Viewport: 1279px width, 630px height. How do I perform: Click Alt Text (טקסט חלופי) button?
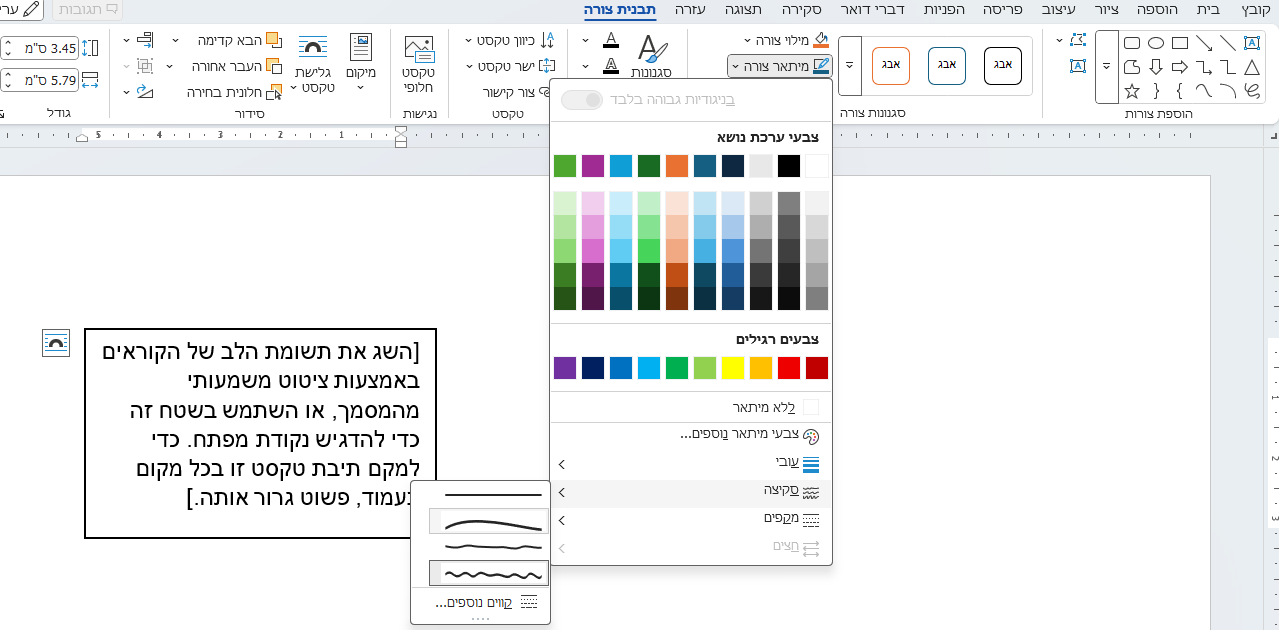pos(419,63)
